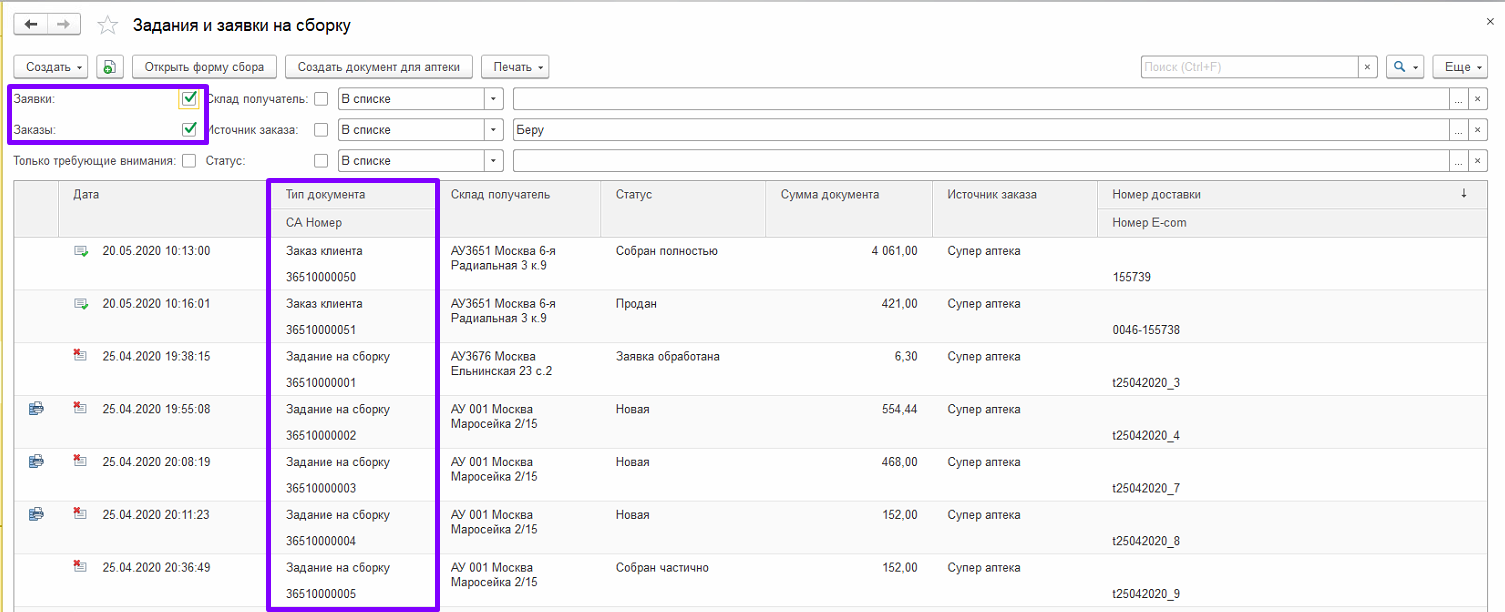The image size is (1505, 612).
Task: Clear the Источник заказа filter value 'Беру'
Action: tap(1478, 130)
